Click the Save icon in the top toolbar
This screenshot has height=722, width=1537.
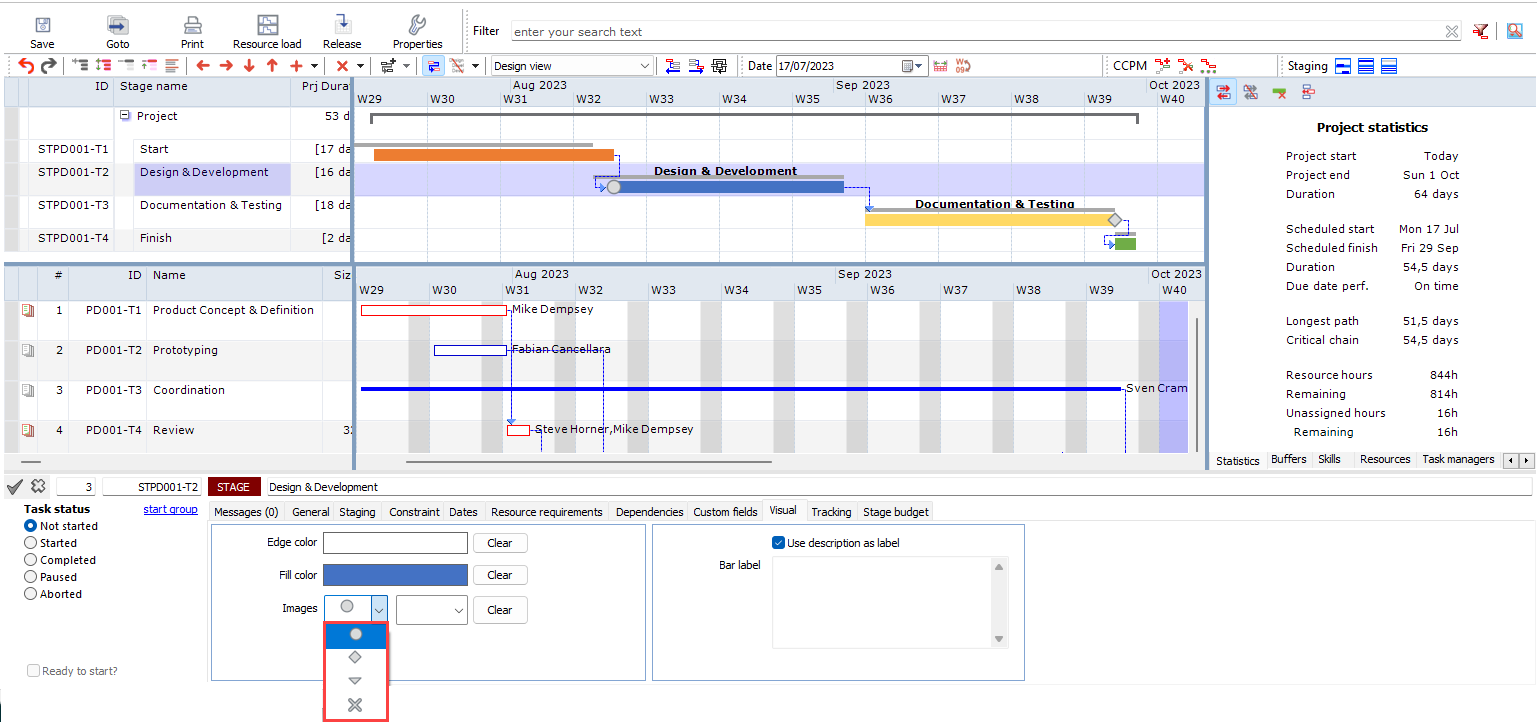pos(42,25)
